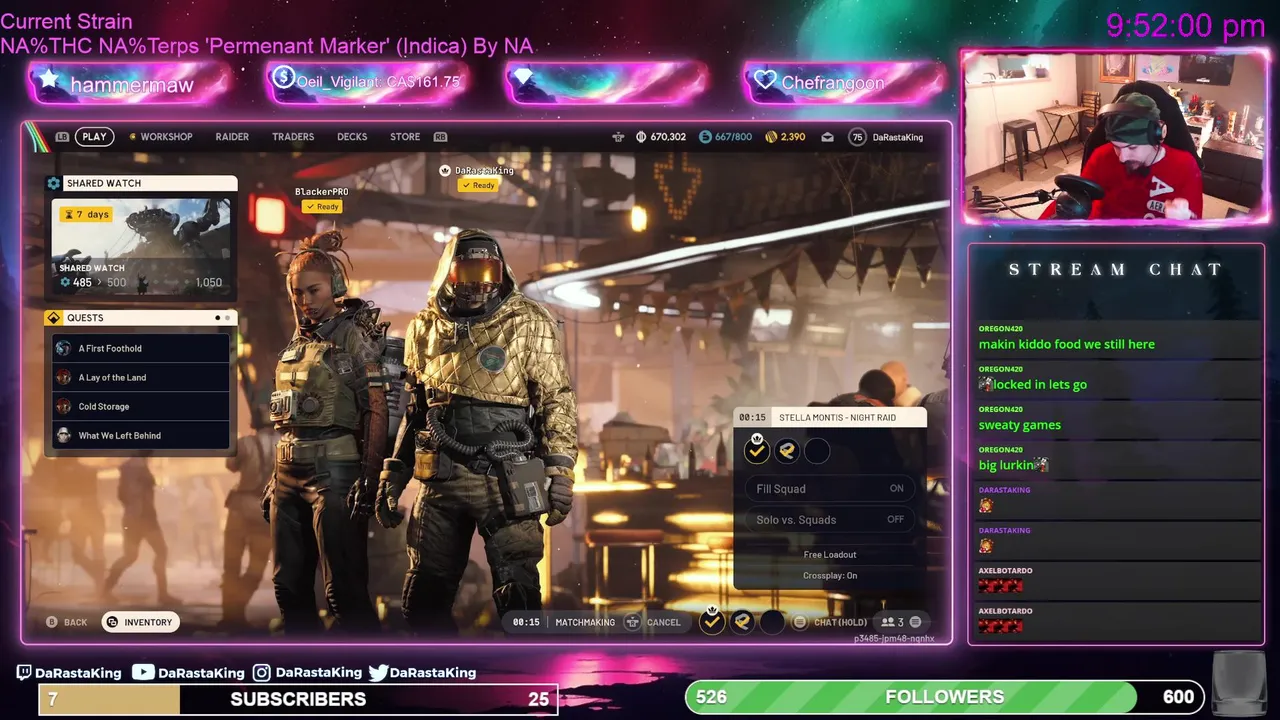This screenshot has width=1280, height=720.
Task: Open the DaRastaKing profile name in top bar
Action: click(x=898, y=137)
